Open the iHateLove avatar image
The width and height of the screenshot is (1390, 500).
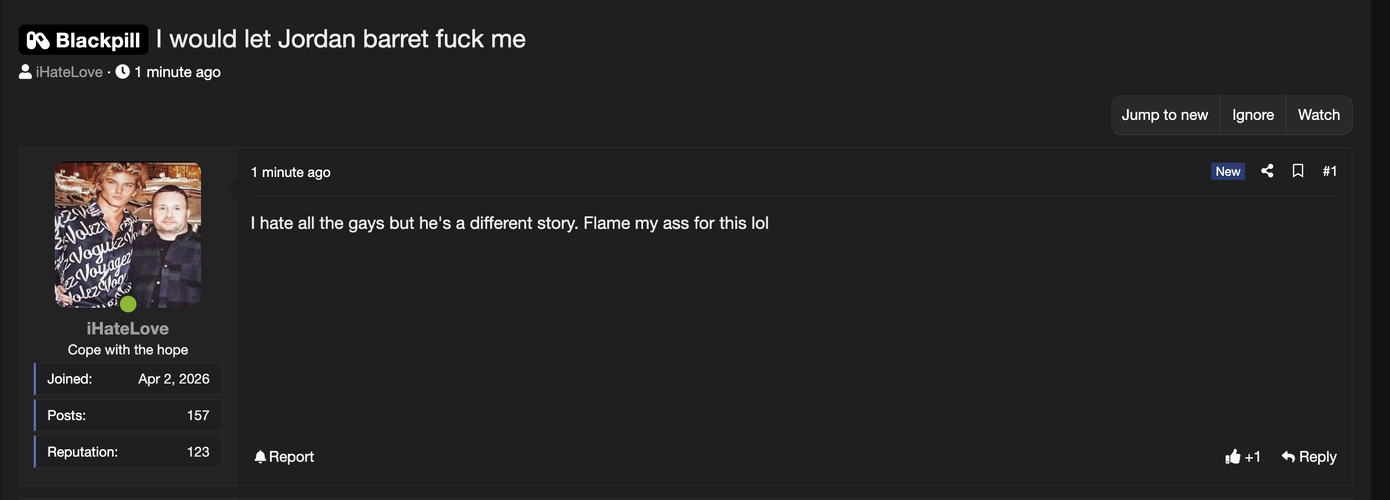[128, 234]
